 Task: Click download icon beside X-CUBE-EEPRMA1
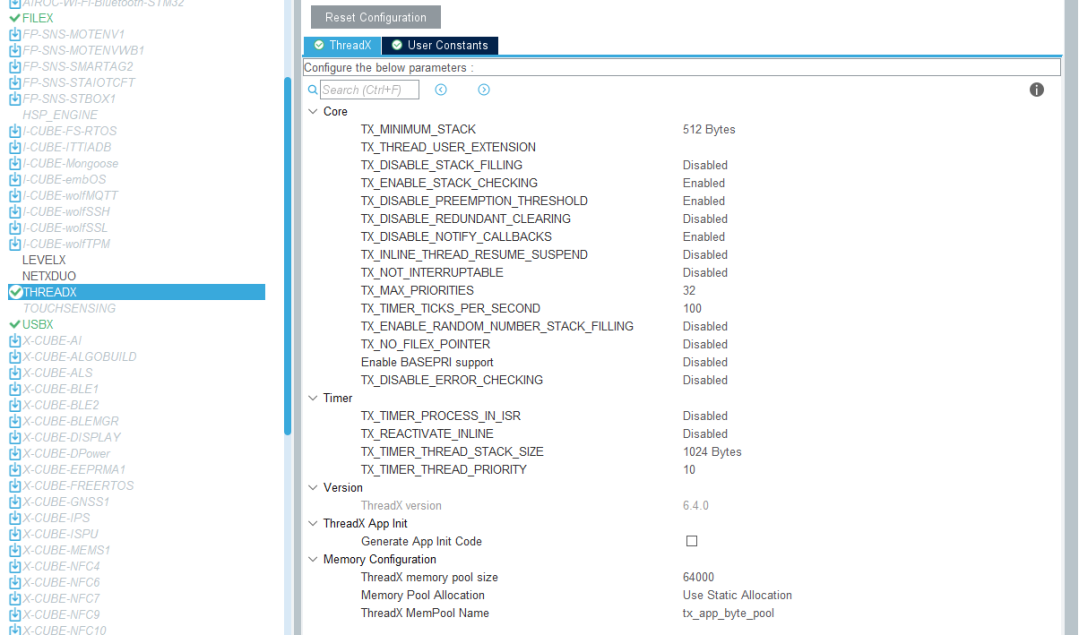coord(14,469)
